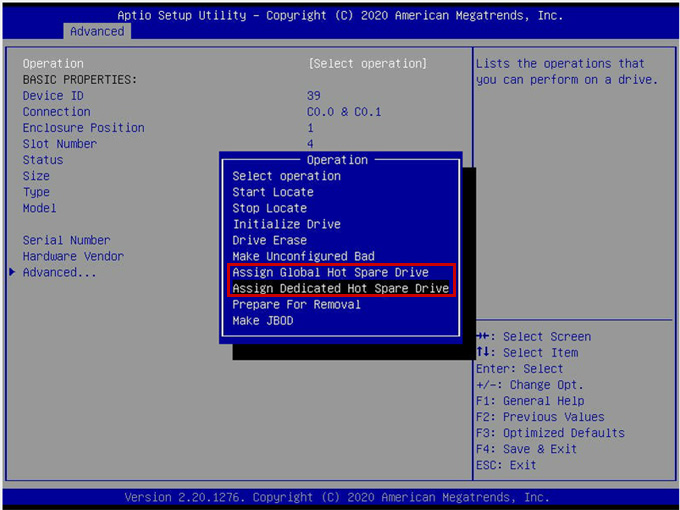Choose 'Select operation' in Operation popup

pyautogui.click(x=286, y=176)
